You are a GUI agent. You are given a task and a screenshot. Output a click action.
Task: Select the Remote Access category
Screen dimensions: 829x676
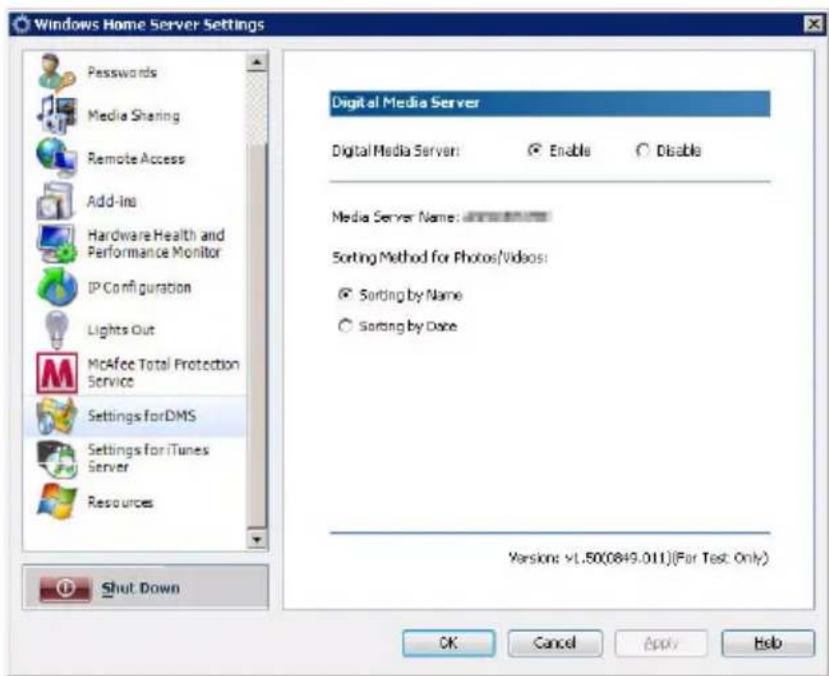coord(135,158)
